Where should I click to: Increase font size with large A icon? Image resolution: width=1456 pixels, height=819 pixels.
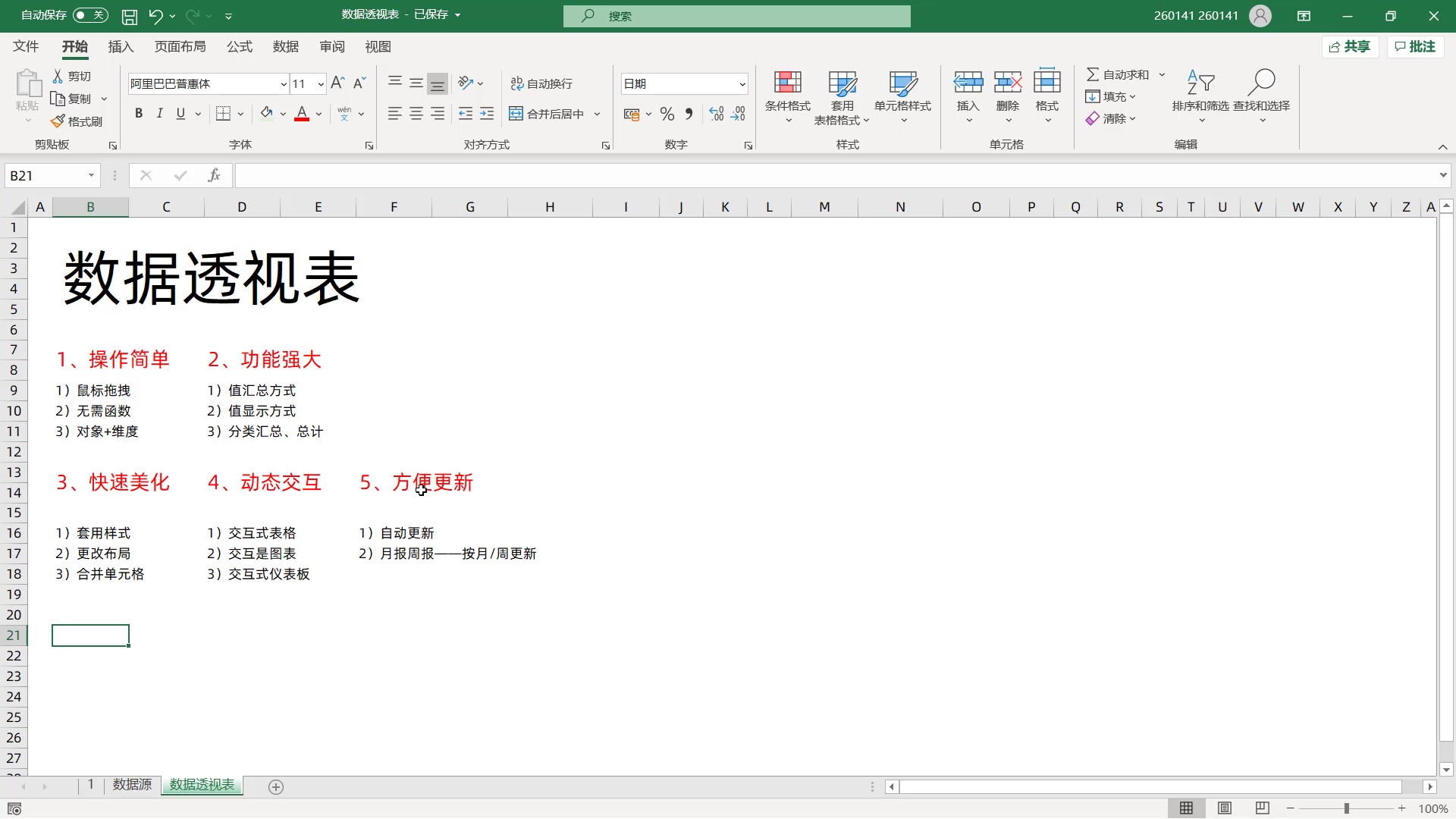pos(338,83)
